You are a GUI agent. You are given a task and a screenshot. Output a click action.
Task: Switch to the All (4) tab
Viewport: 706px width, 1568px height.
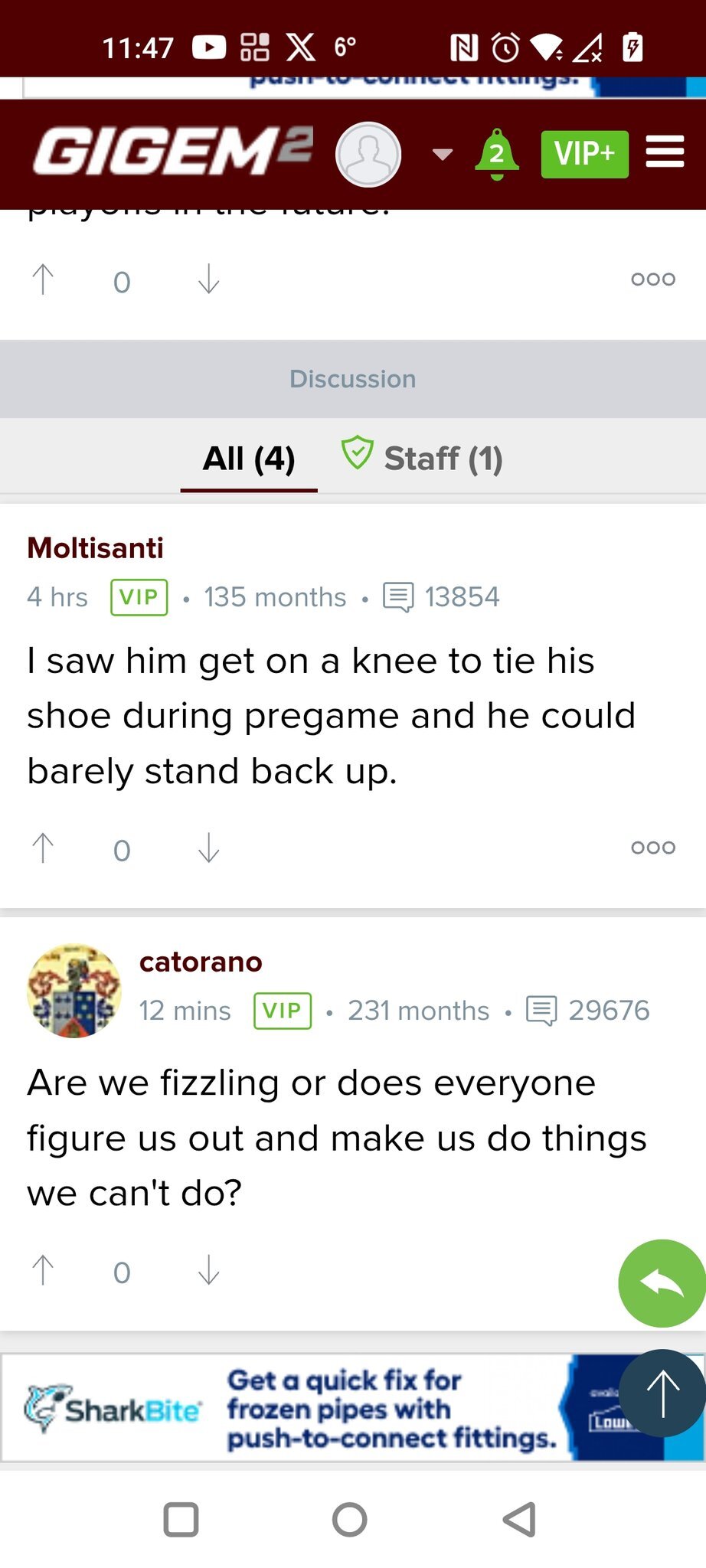click(x=249, y=459)
